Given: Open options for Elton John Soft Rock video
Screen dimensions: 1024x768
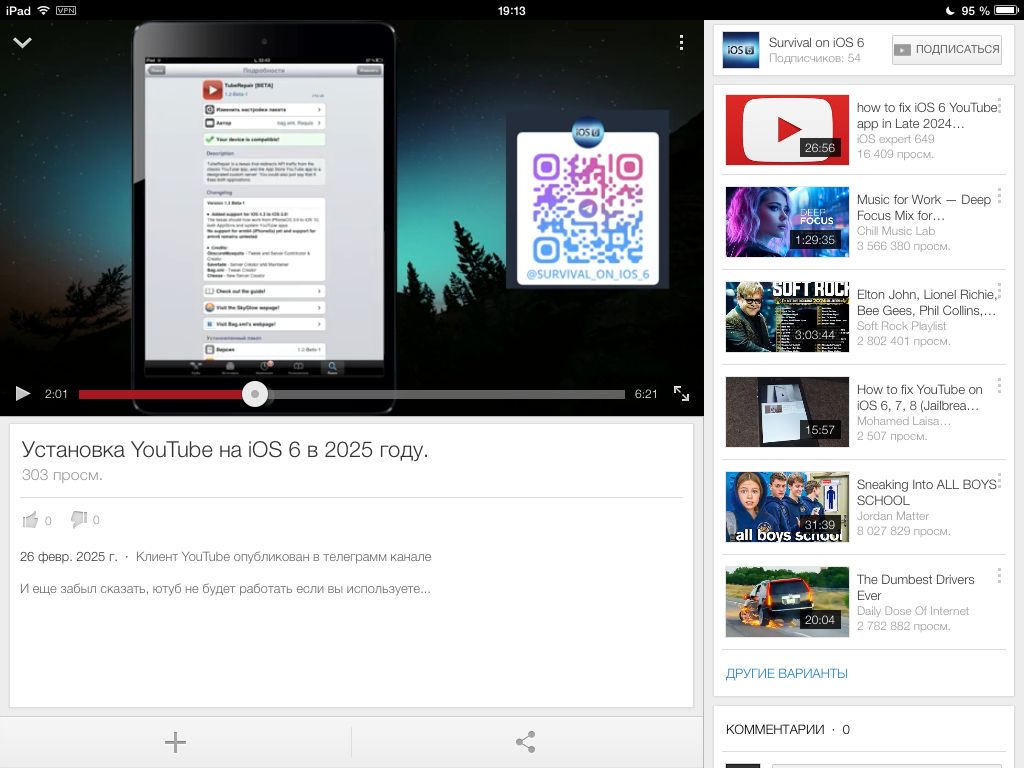Looking at the screenshot, I should coord(999,291).
